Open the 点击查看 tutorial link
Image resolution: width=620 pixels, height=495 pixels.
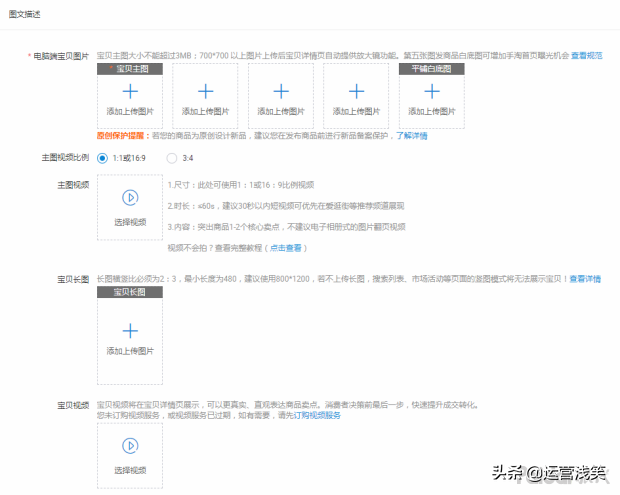point(285,248)
